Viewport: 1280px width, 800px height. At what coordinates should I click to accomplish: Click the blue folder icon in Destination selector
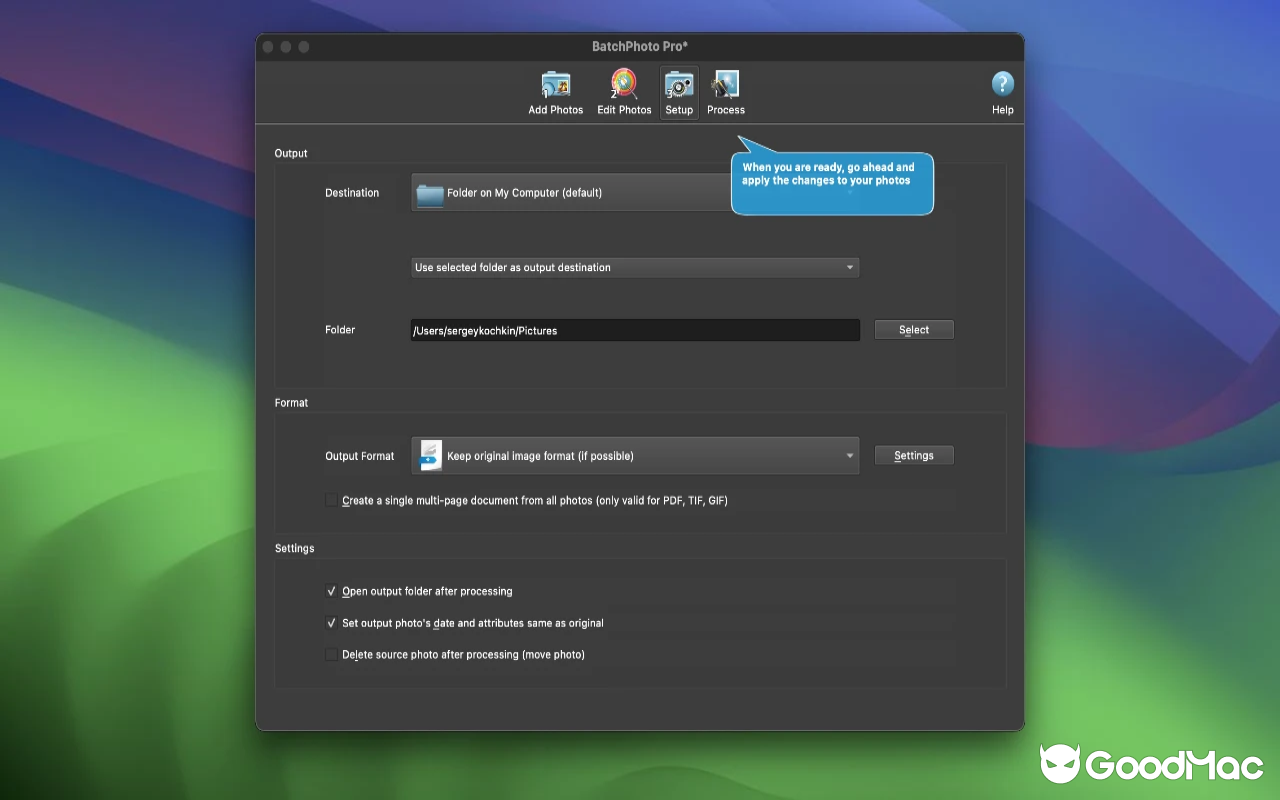pyautogui.click(x=429, y=192)
